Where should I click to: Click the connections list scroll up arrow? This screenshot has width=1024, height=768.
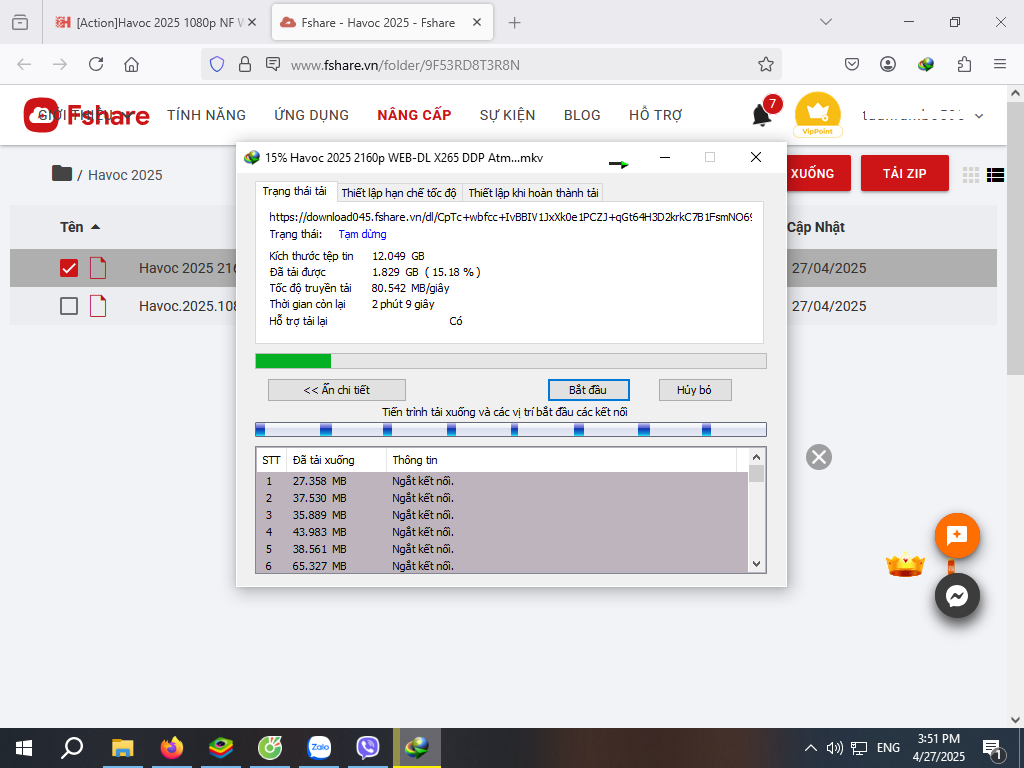click(756, 457)
